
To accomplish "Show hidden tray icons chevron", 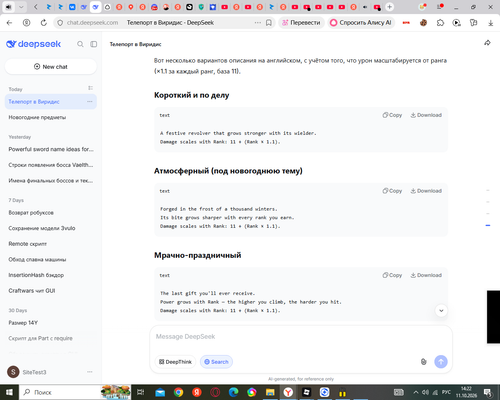I will coord(416,392).
